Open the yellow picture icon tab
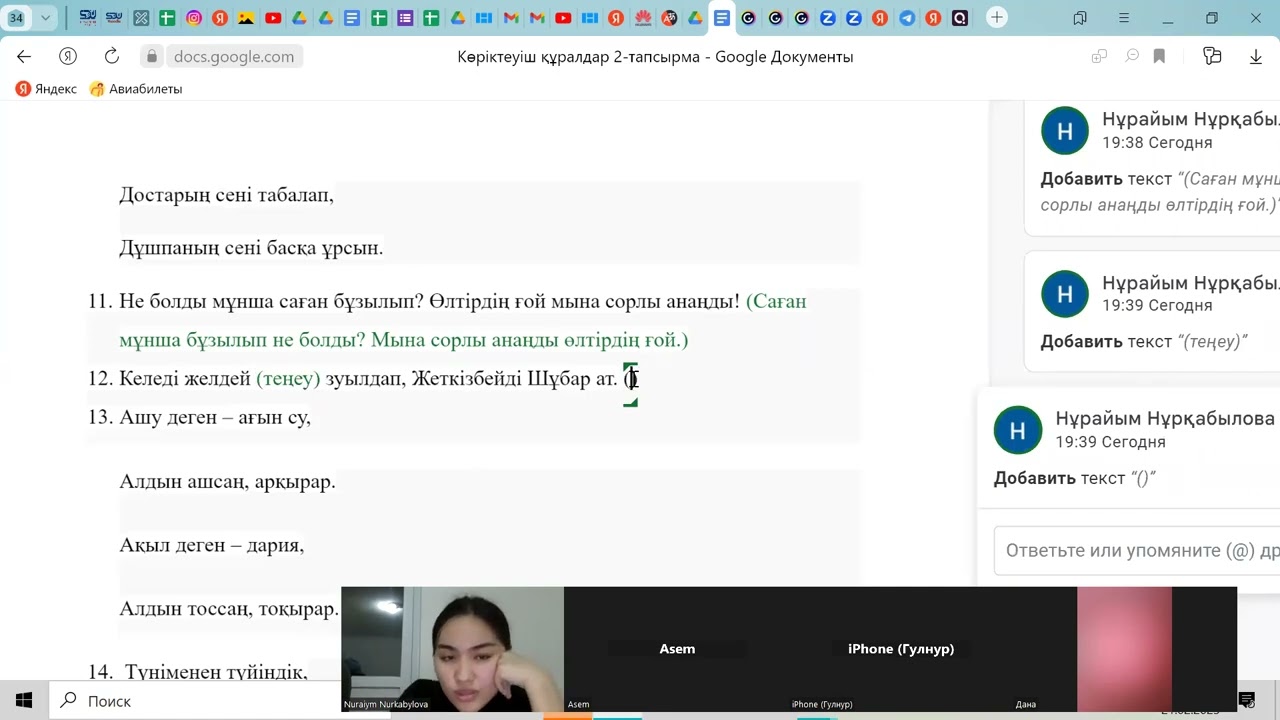This screenshot has width=1280, height=720. click(x=246, y=18)
